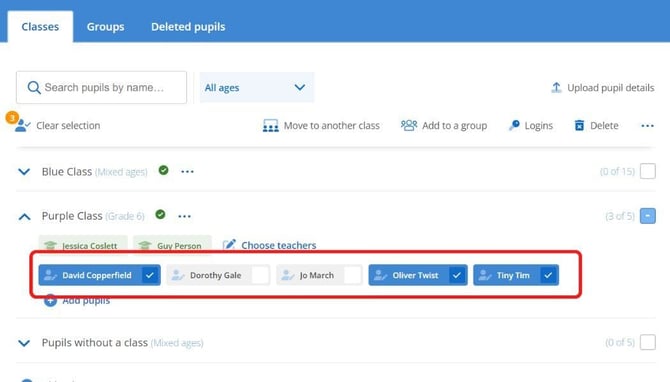Image resolution: width=670 pixels, height=382 pixels.
Task: Click the upload arrow icon
Action: [x=556, y=88]
